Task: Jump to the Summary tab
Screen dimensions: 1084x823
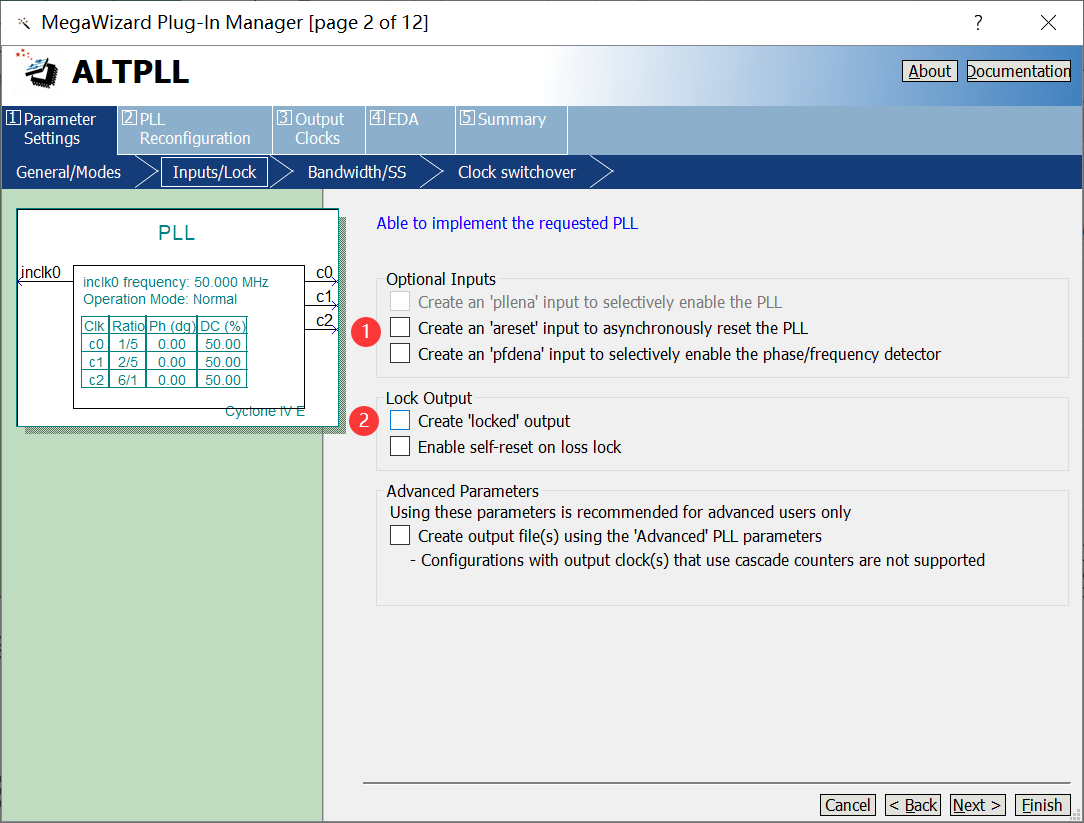Action: point(512,129)
